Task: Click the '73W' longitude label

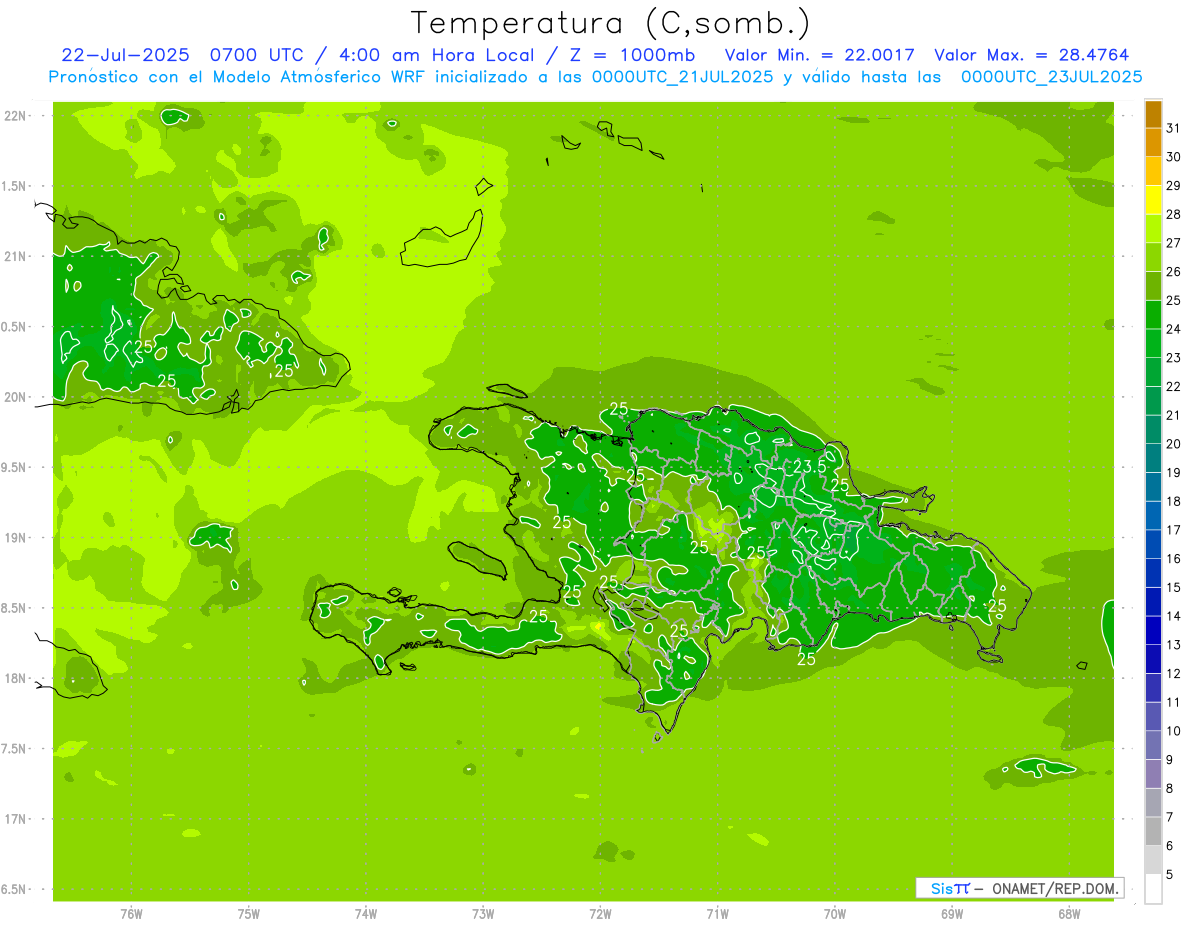Action: tap(483, 914)
